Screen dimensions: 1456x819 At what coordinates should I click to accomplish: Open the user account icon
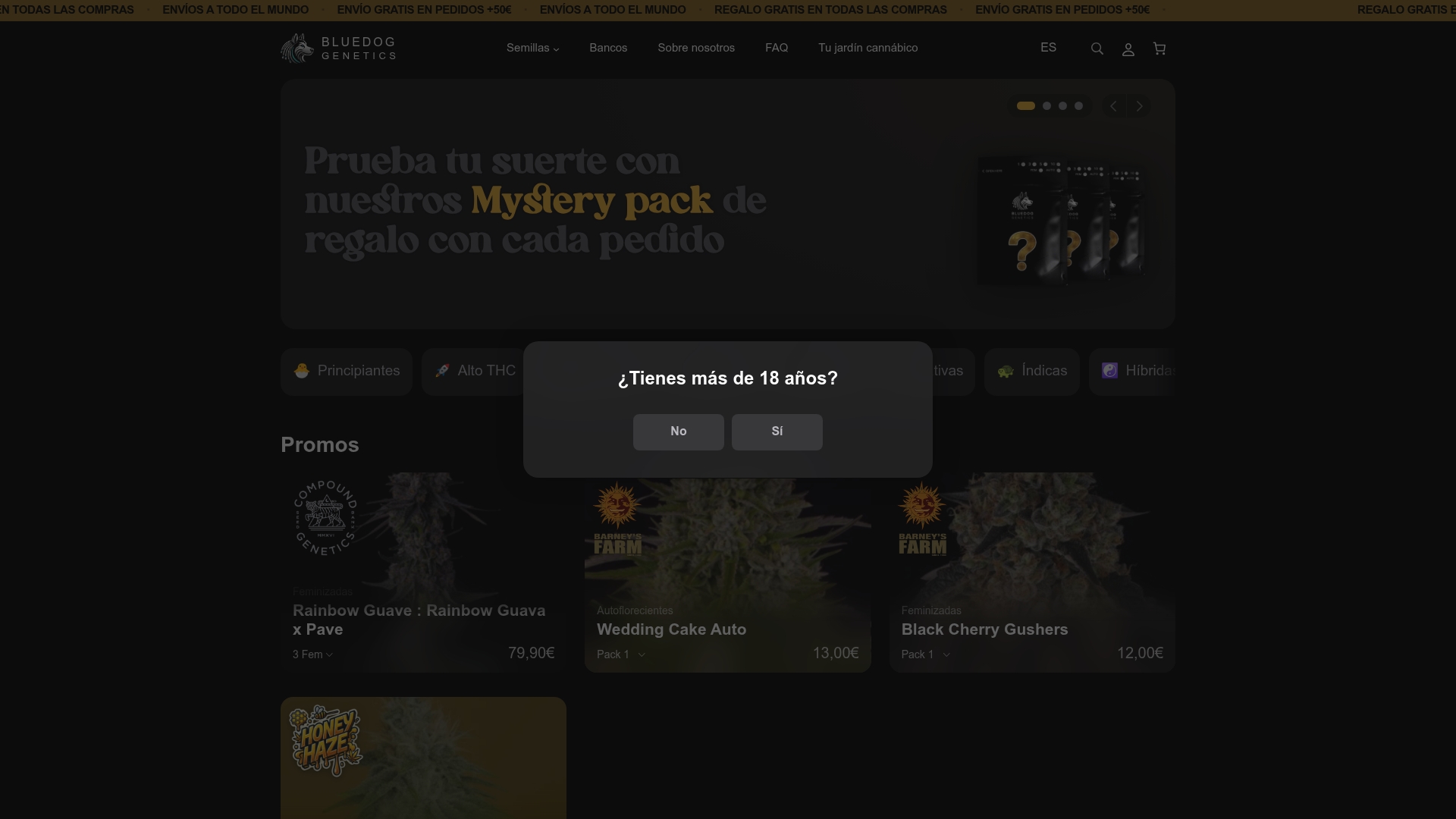pyautogui.click(x=1128, y=49)
